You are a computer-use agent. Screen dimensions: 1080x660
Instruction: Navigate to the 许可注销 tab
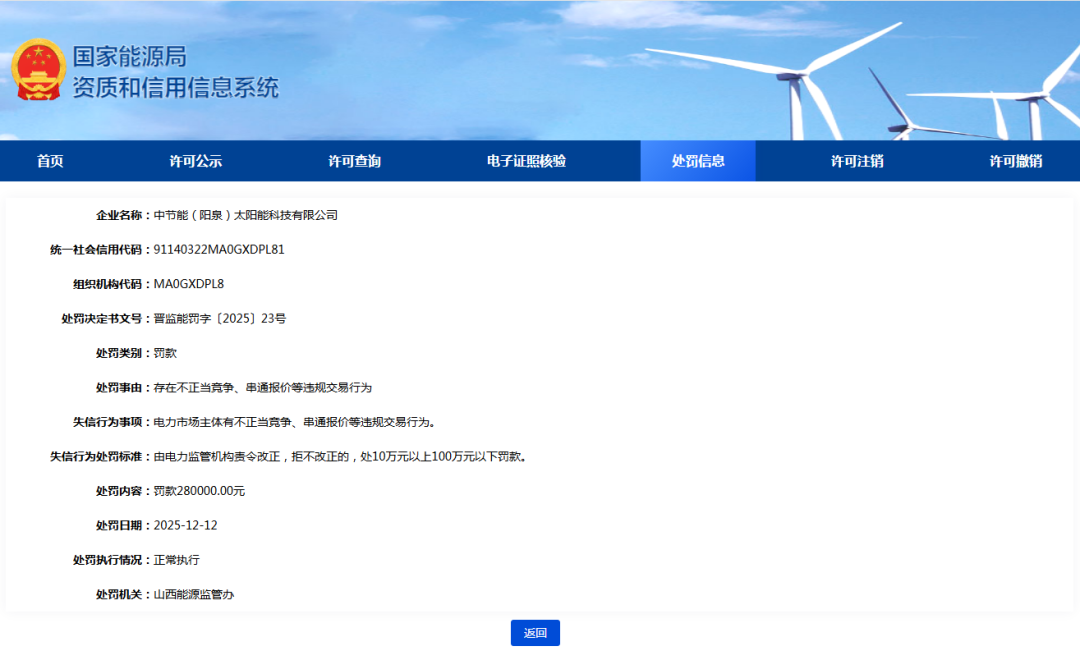[x=857, y=161]
